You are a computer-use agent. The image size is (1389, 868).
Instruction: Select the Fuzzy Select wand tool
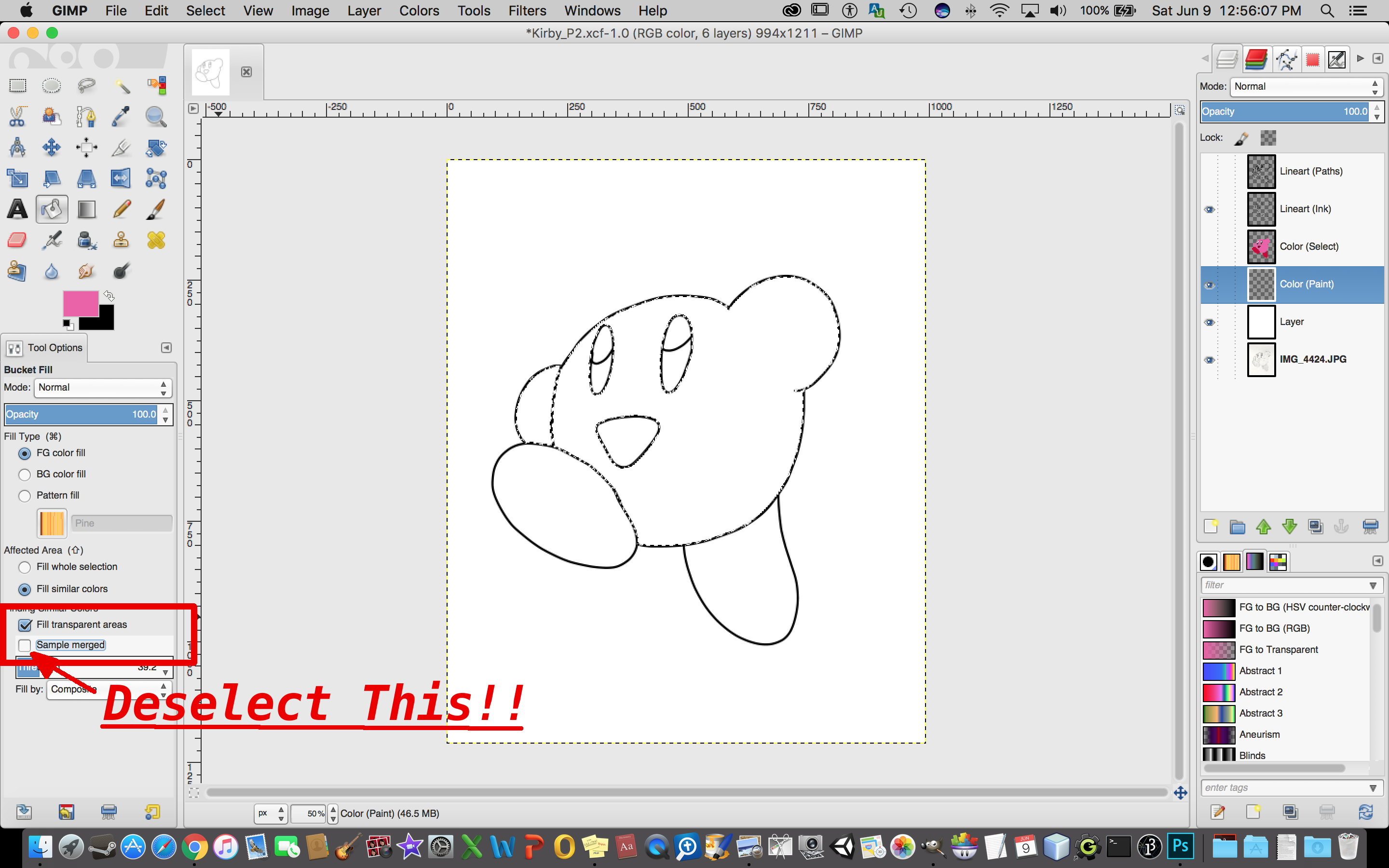click(x=121, y=85)
